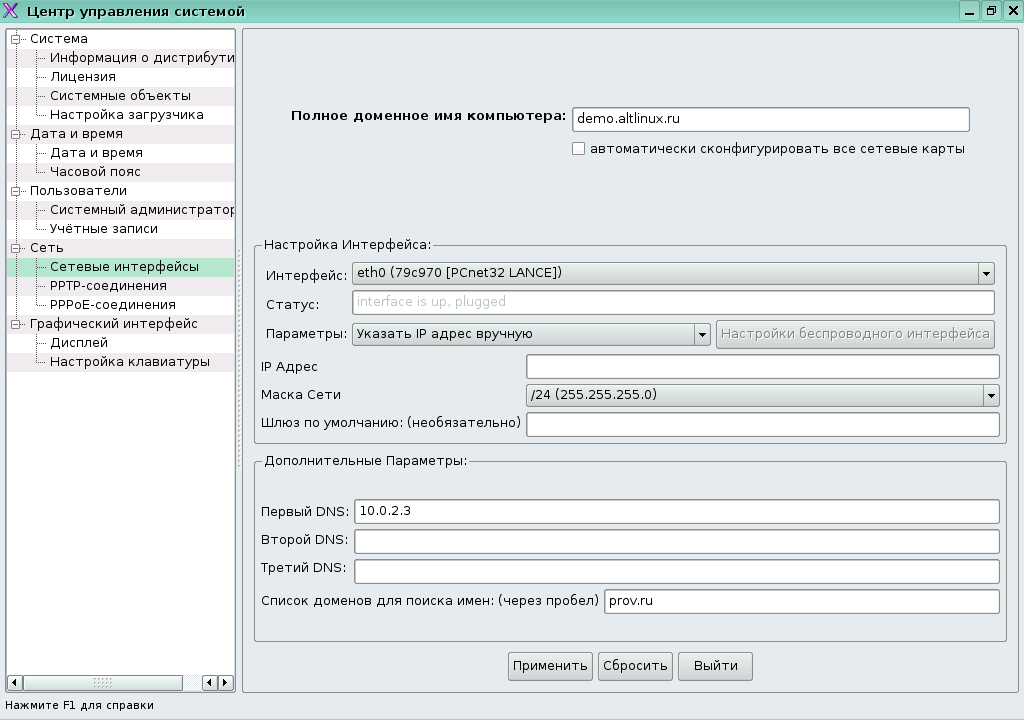Click the Выйти button
This screenshot has height=720, width=1024.
coord(715,666)
